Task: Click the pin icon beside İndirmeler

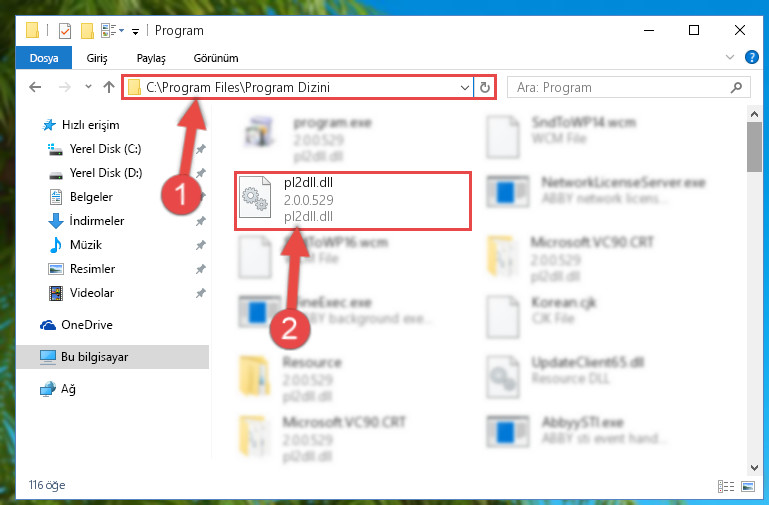Action: (201, 221)
